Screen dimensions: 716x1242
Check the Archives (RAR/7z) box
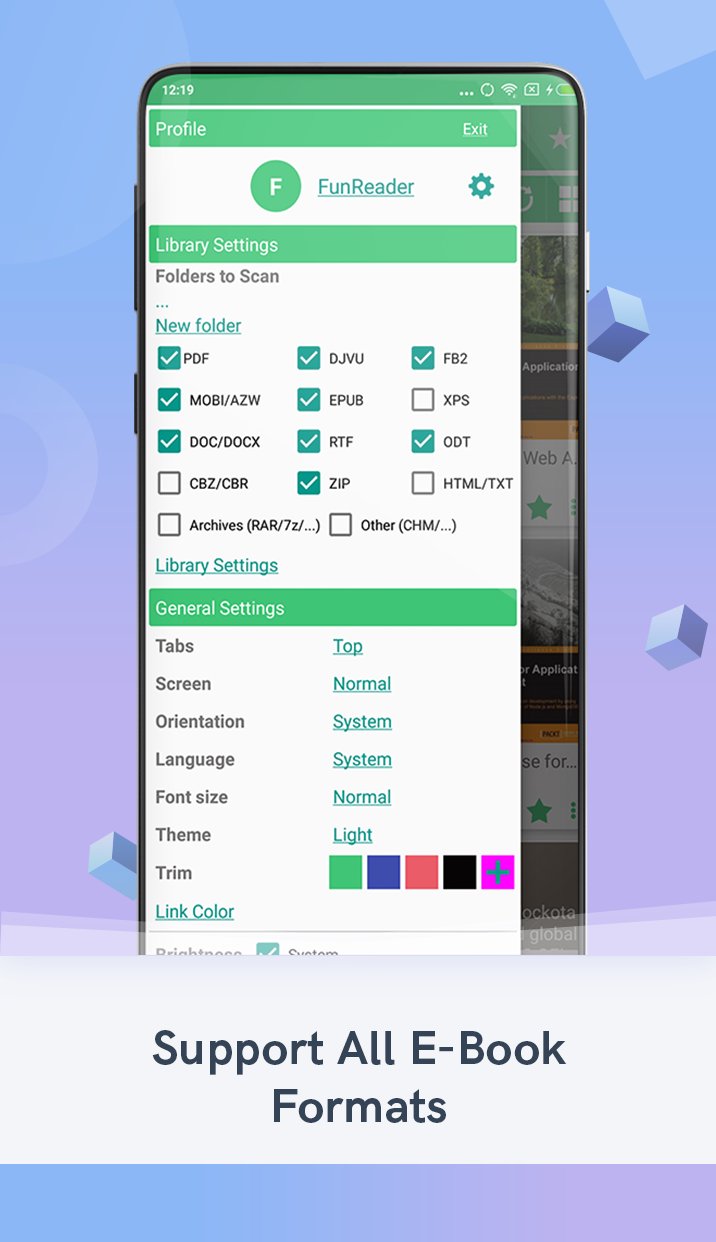click(170, 525)
